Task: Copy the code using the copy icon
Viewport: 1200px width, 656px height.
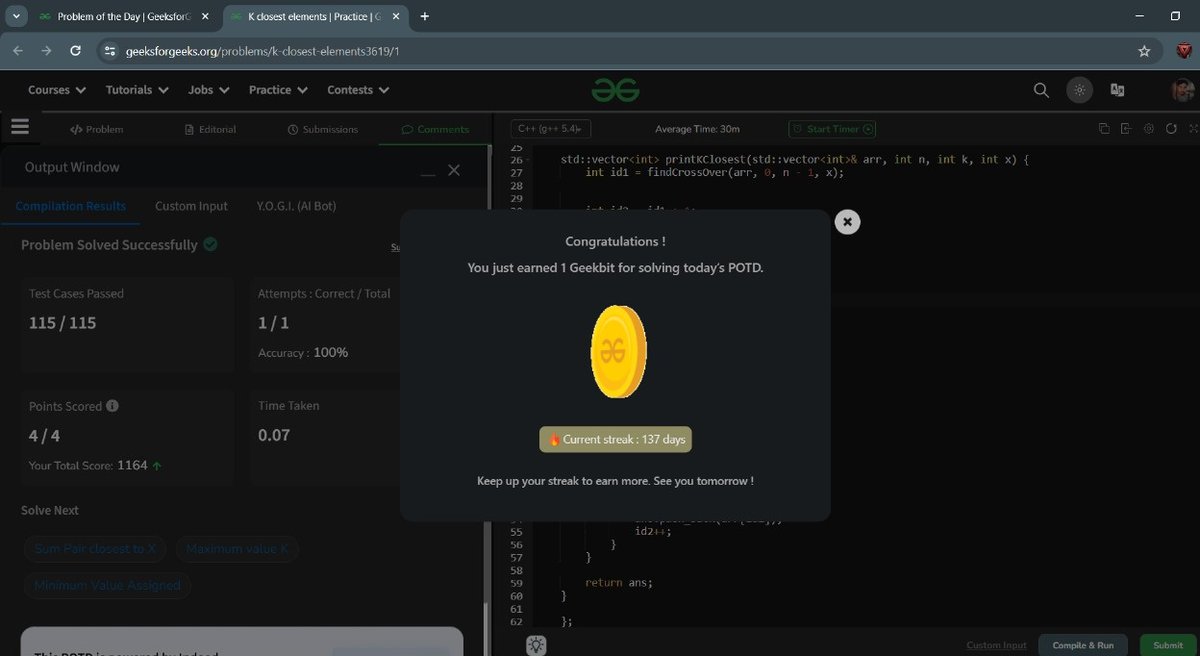Action: tap(1103, 129)
